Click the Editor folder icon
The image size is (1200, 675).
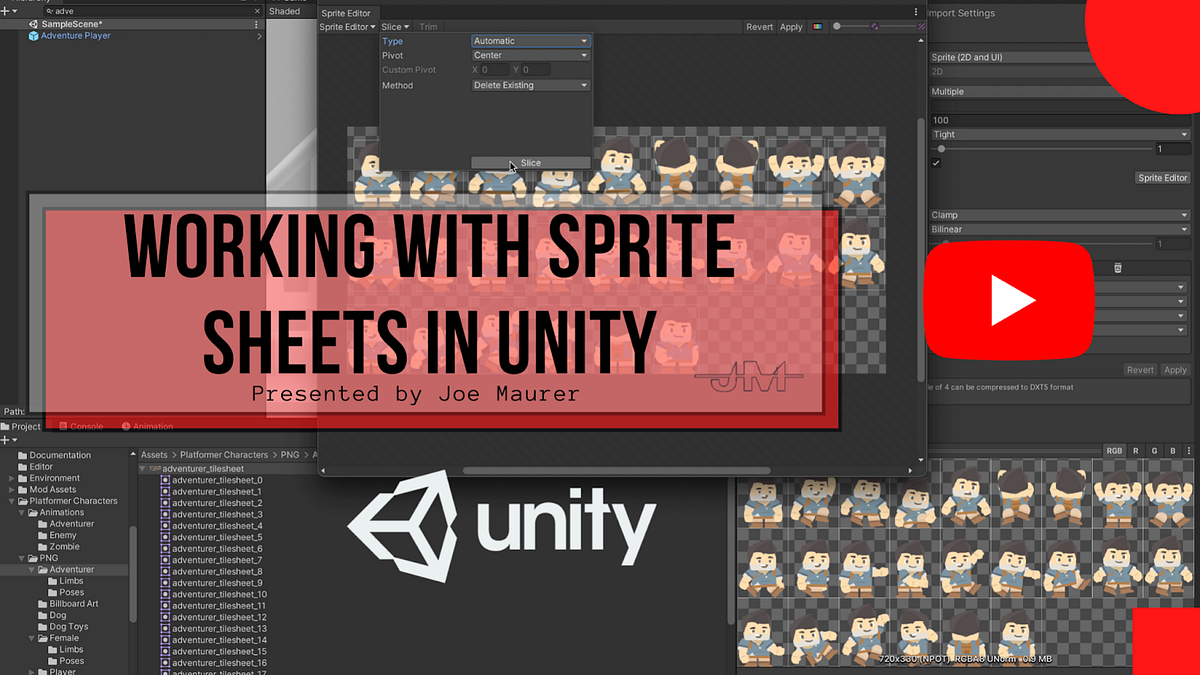coord(22,467)
